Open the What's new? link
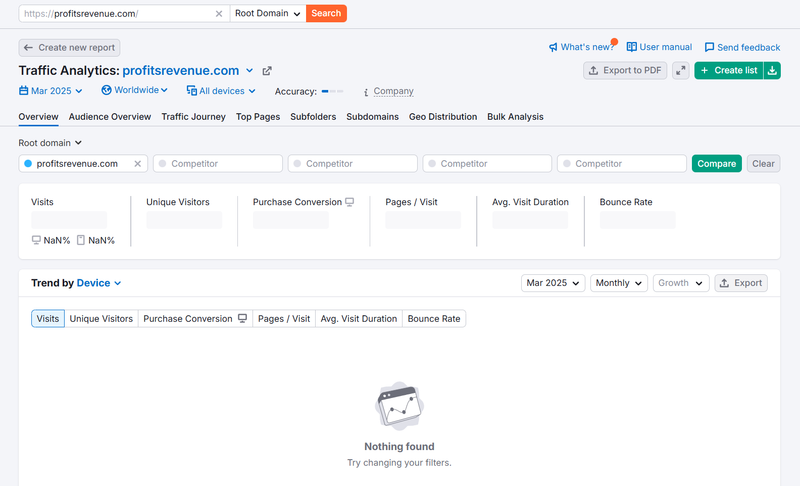Image resolution: width=800 pixels, height=486 pixels. (583, 47)
